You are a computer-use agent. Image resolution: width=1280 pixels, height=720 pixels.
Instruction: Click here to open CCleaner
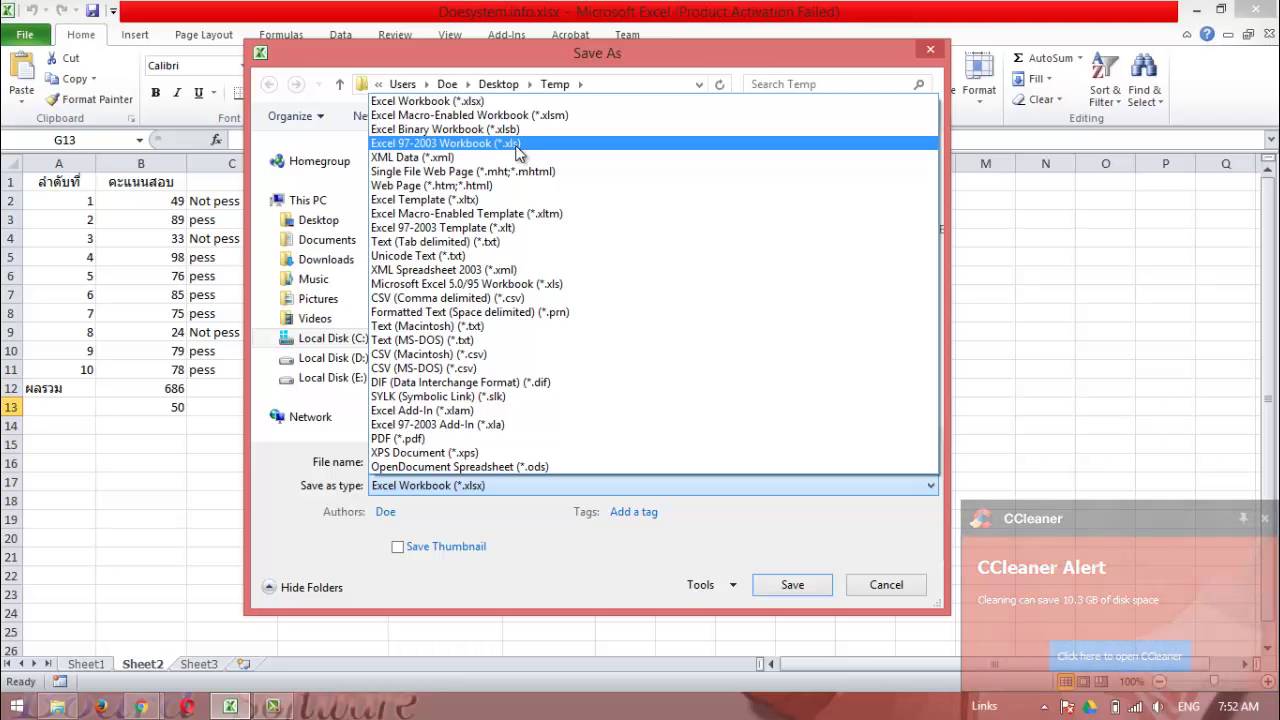point(1119,656)
